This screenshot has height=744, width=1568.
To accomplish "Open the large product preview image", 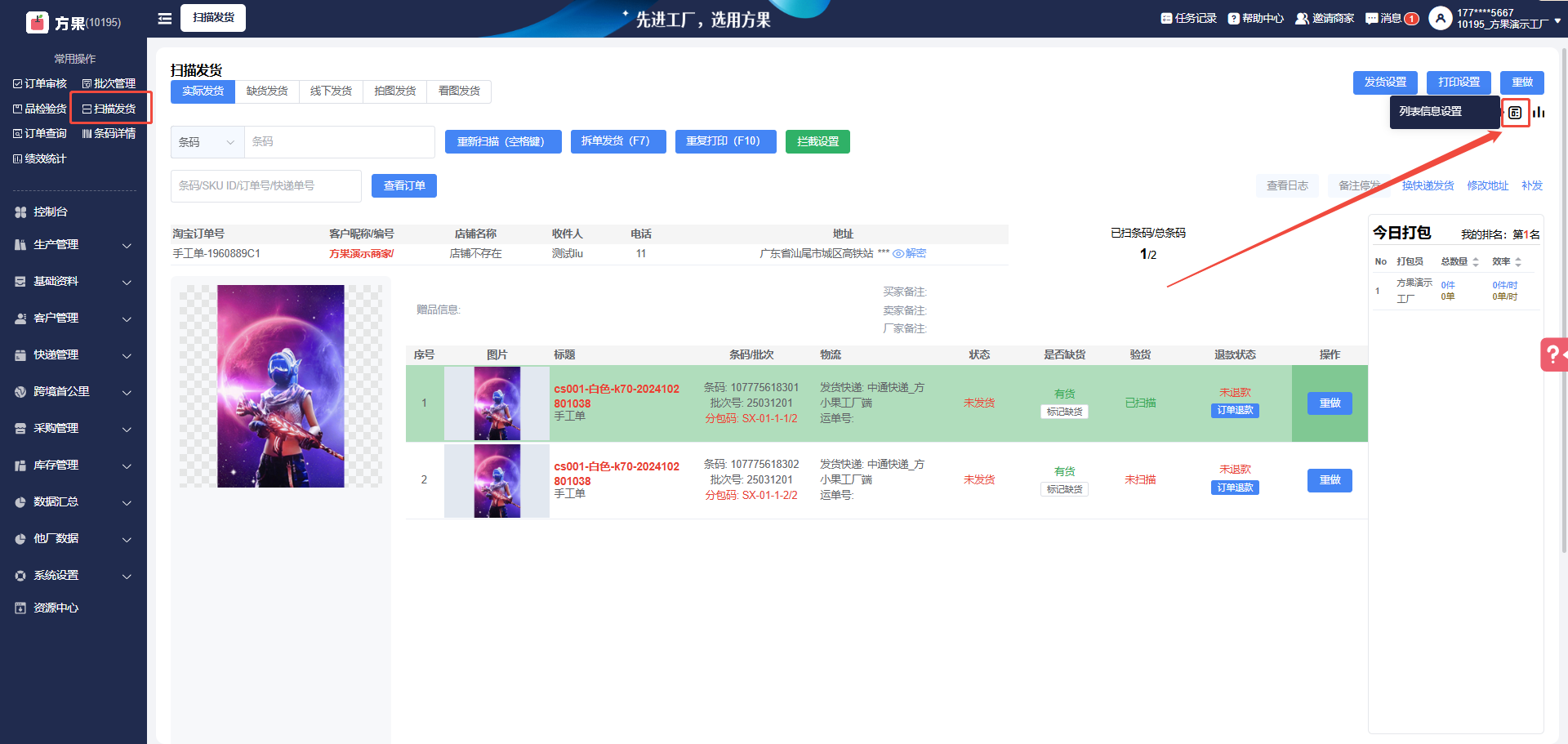I will 281,386.
